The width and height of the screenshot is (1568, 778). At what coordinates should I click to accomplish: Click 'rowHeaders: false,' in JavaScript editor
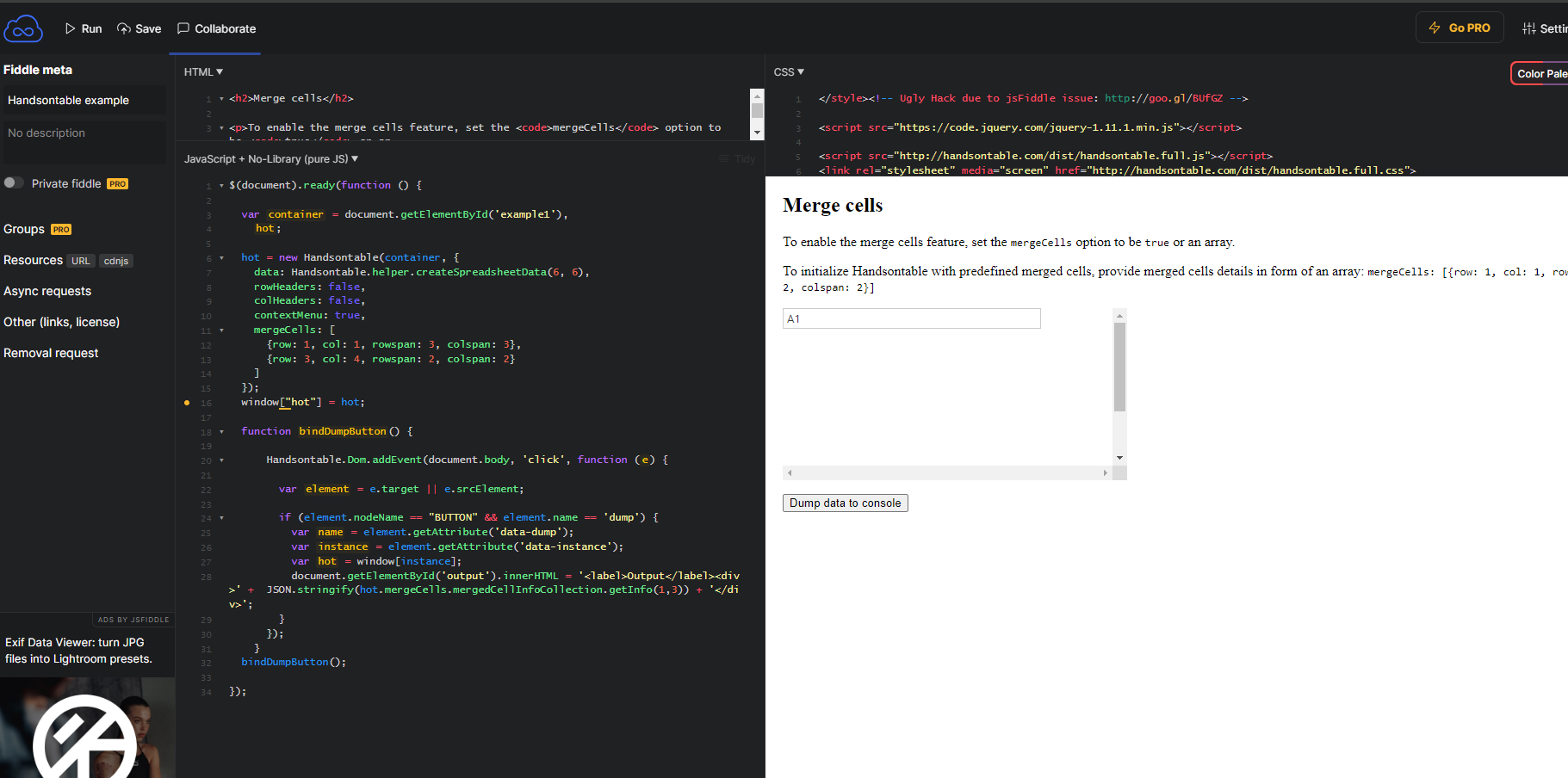pyautogui.click(x=309, y=287)
